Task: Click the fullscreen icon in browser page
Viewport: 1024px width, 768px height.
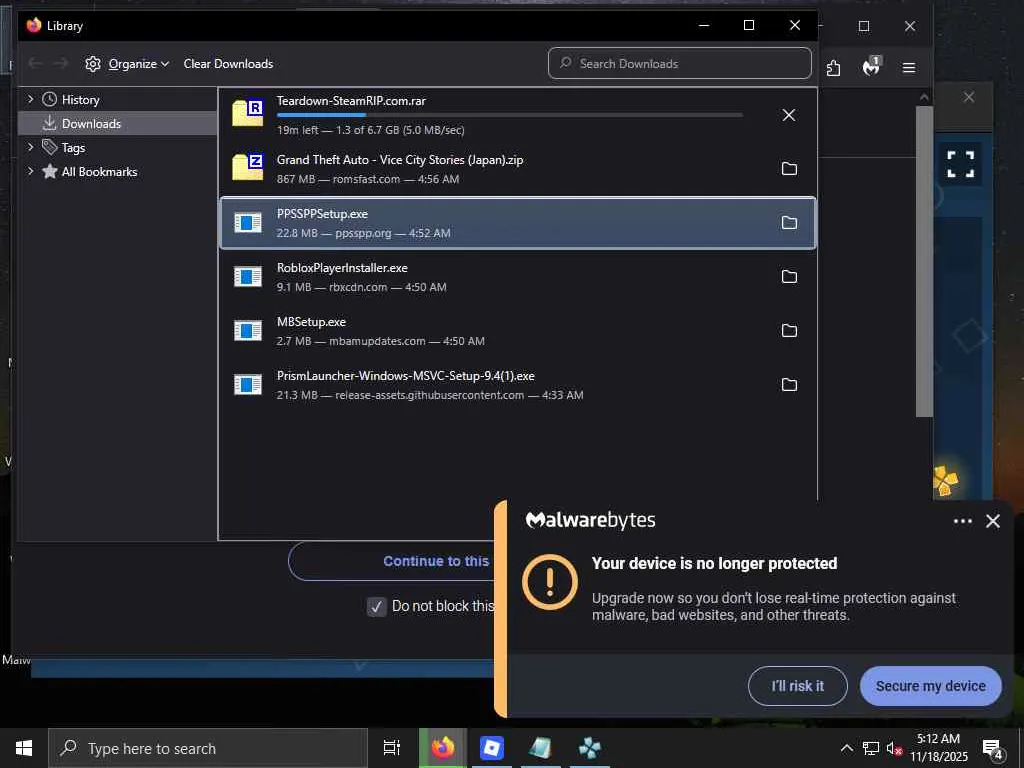Action: pos(960,164)
